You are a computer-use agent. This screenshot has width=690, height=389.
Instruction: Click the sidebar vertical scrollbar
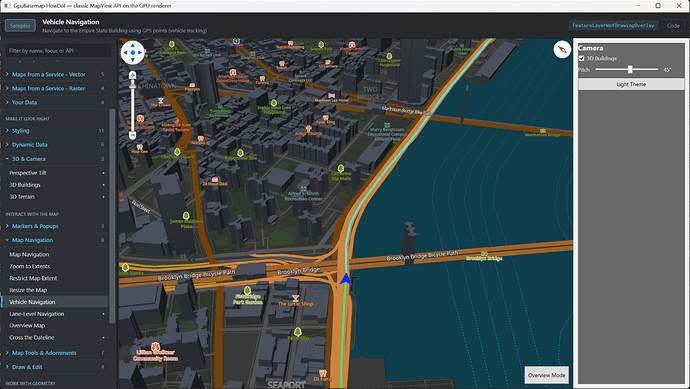click(x=112, y=216)
